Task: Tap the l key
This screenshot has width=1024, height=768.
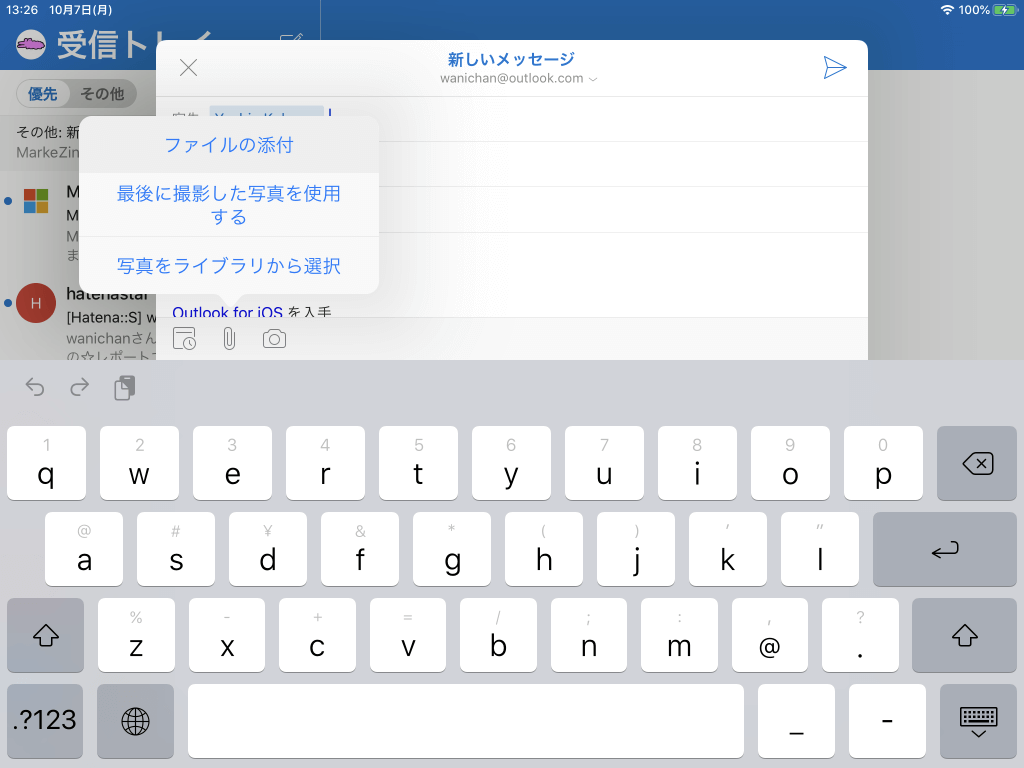Action: (x=820, y=549)
